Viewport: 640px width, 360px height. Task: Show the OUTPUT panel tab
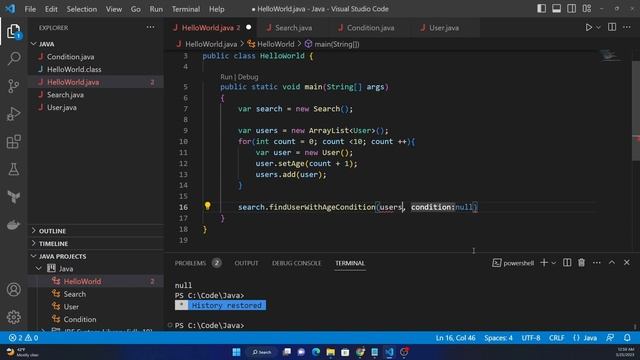[x=246, y=263]
